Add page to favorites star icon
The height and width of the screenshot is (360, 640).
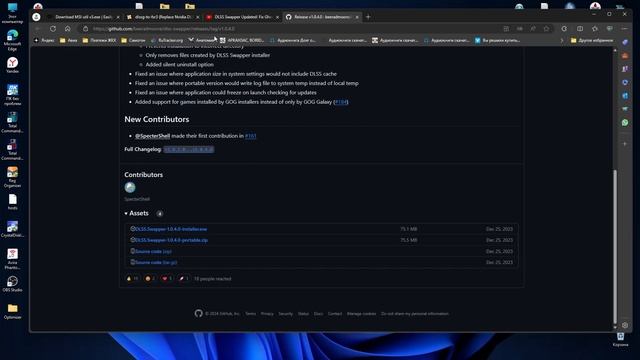point(547,29)
